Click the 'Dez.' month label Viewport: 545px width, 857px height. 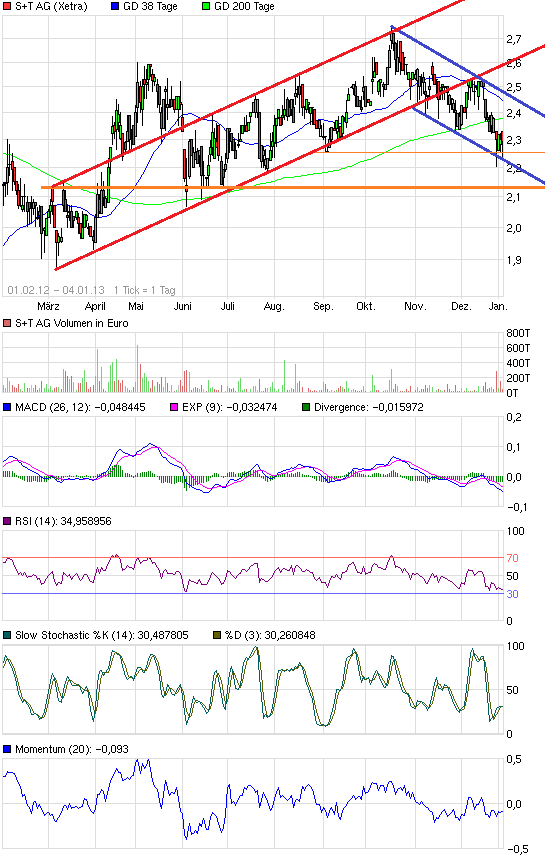coord(461,307)
